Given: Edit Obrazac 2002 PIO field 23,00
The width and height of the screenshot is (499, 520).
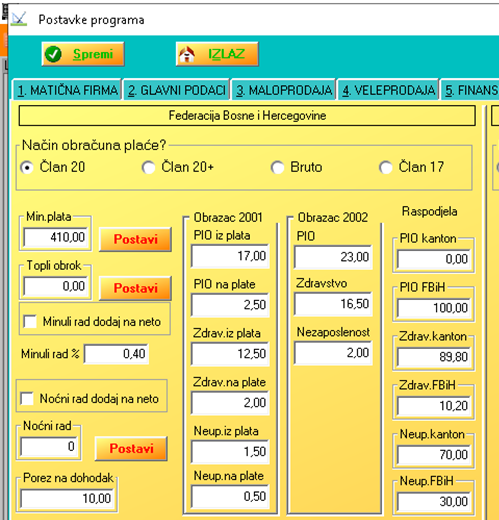Looking at the screenshot, I should (x=333, y=257).
